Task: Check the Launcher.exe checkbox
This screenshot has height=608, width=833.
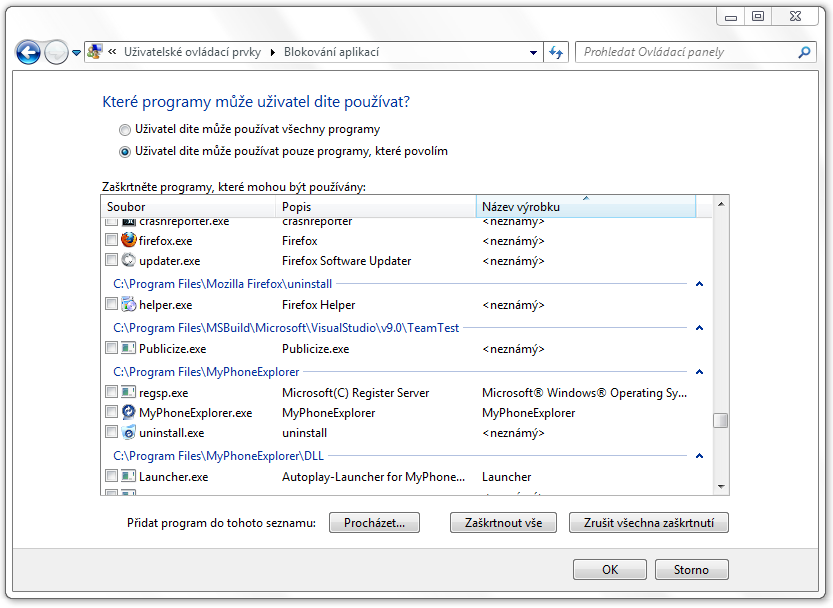Action: point(111,476)
